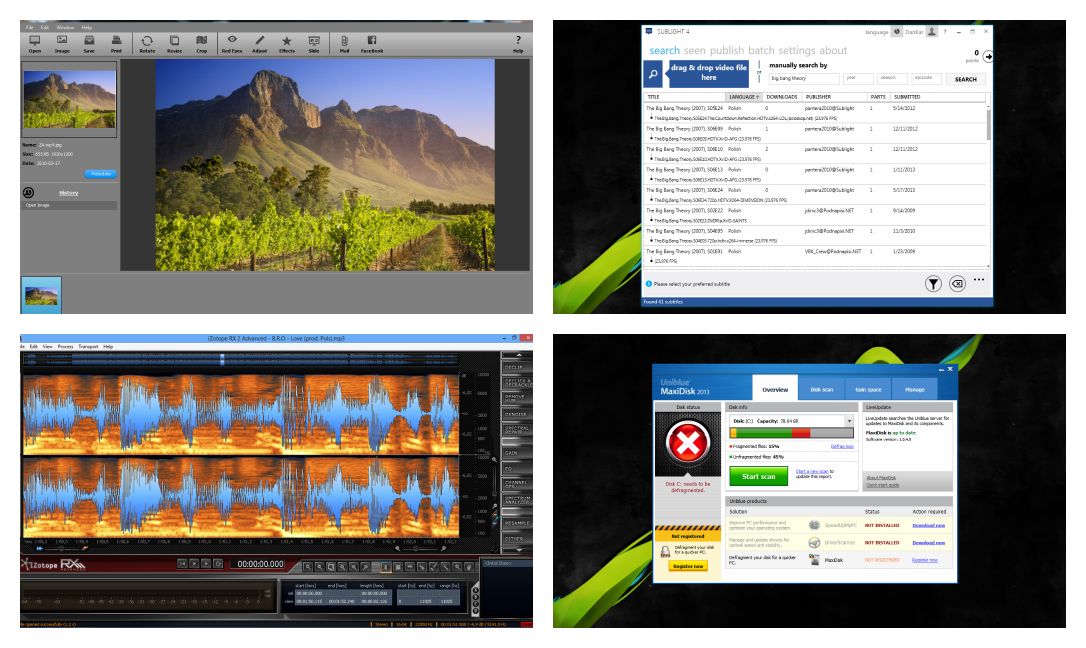Click the blue Metadata button in photo editor
Viewport: 1086px width, 648px height.
click(x=100, y=174)
